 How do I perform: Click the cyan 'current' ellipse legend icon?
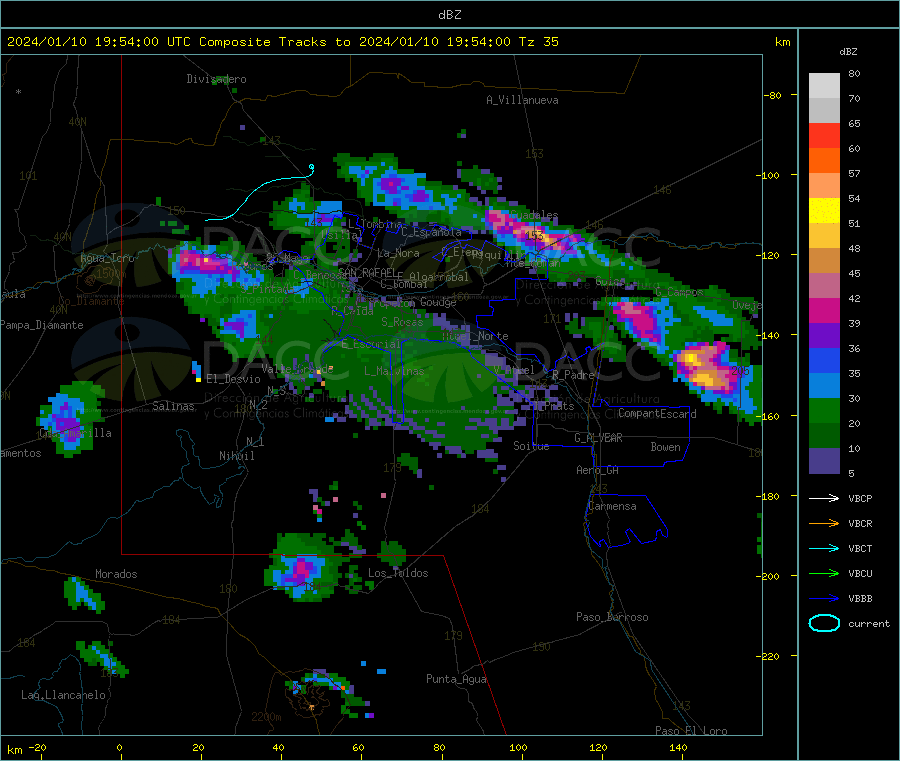point(824,623)
